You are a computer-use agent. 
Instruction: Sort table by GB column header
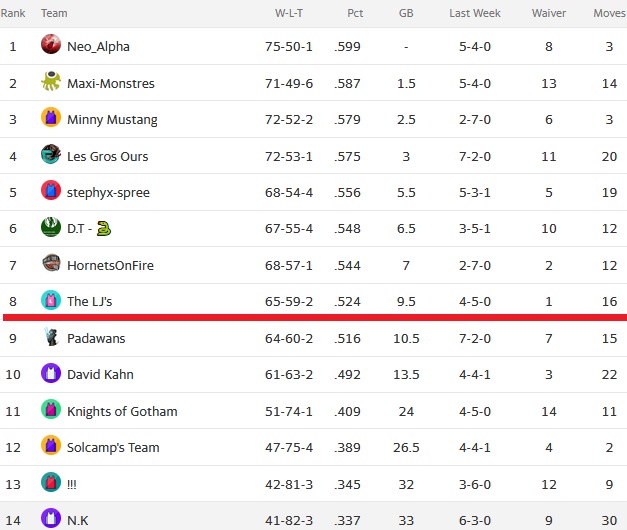pyautogui.click(x=406, y=13)
